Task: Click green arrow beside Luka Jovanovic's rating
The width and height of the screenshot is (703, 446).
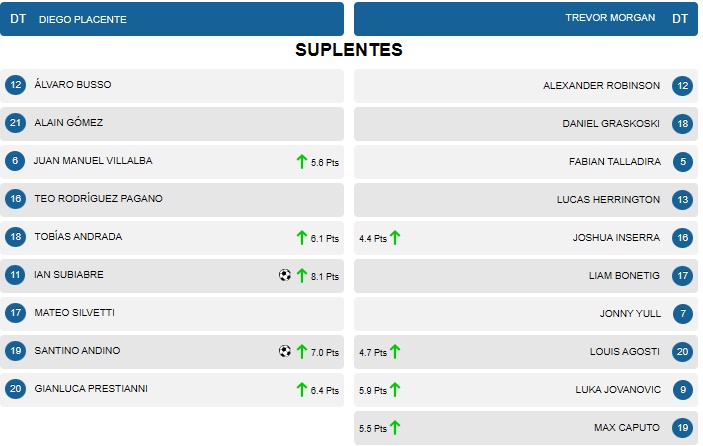Action: coord(395,389)
